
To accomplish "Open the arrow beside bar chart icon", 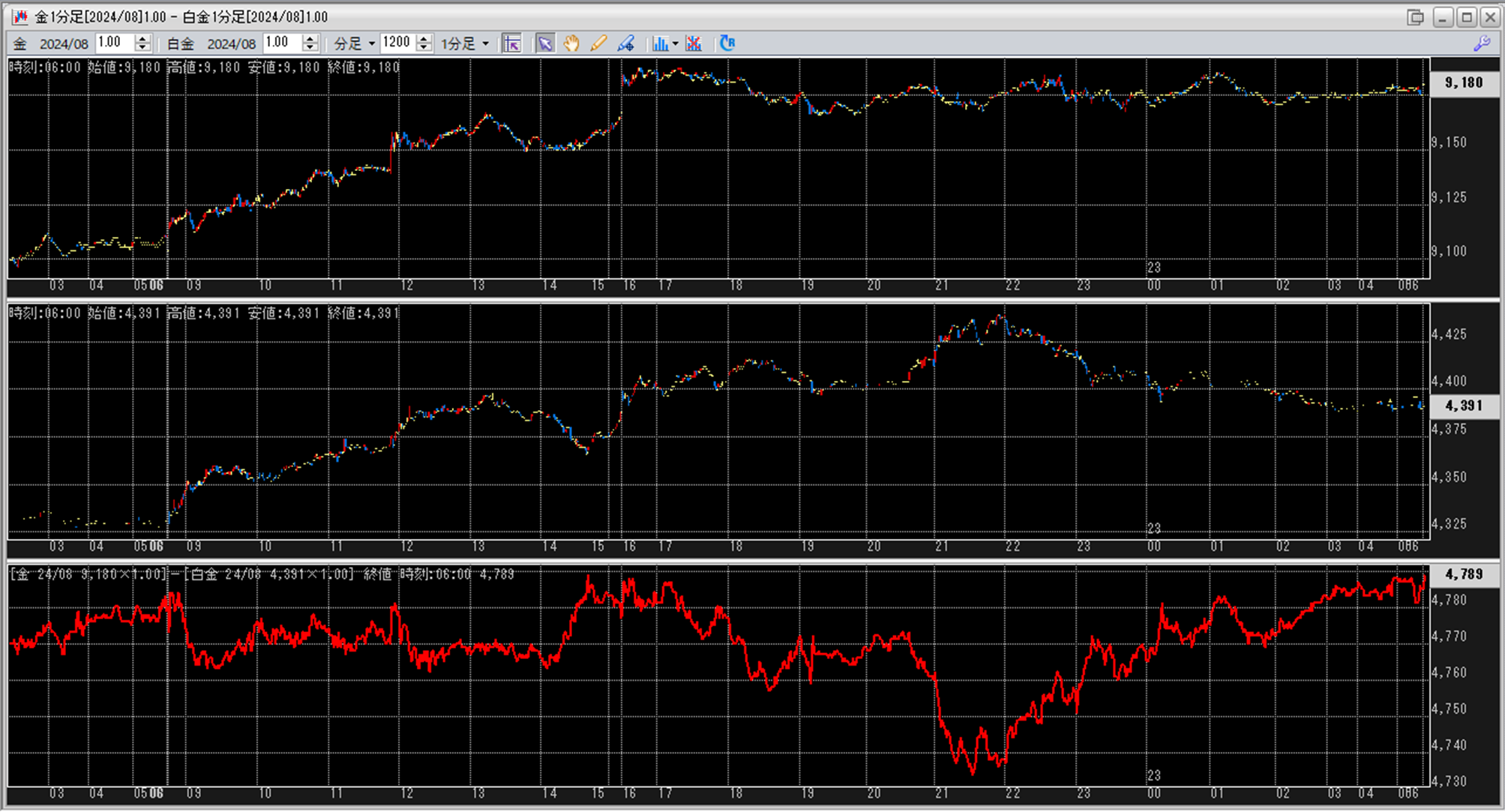I will [675, 43].
